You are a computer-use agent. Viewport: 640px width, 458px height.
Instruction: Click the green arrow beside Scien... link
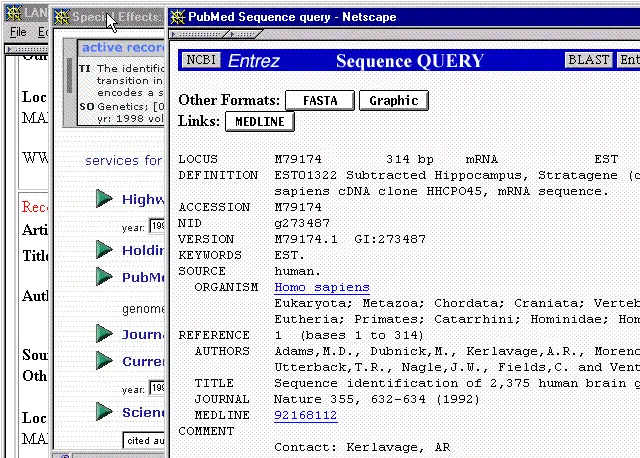tap(104, 411)
